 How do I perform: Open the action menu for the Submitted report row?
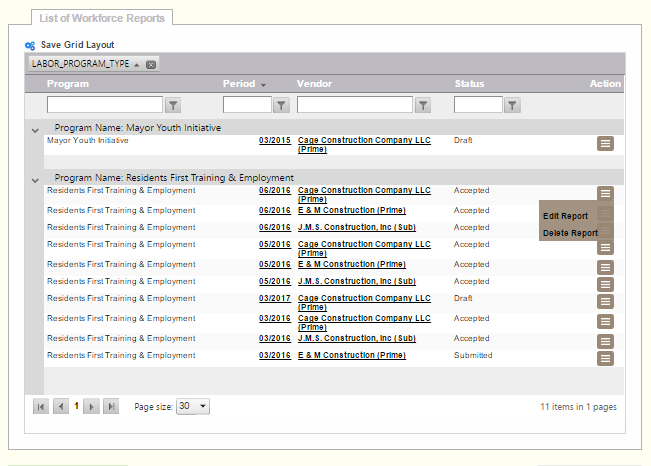(605, 358)
